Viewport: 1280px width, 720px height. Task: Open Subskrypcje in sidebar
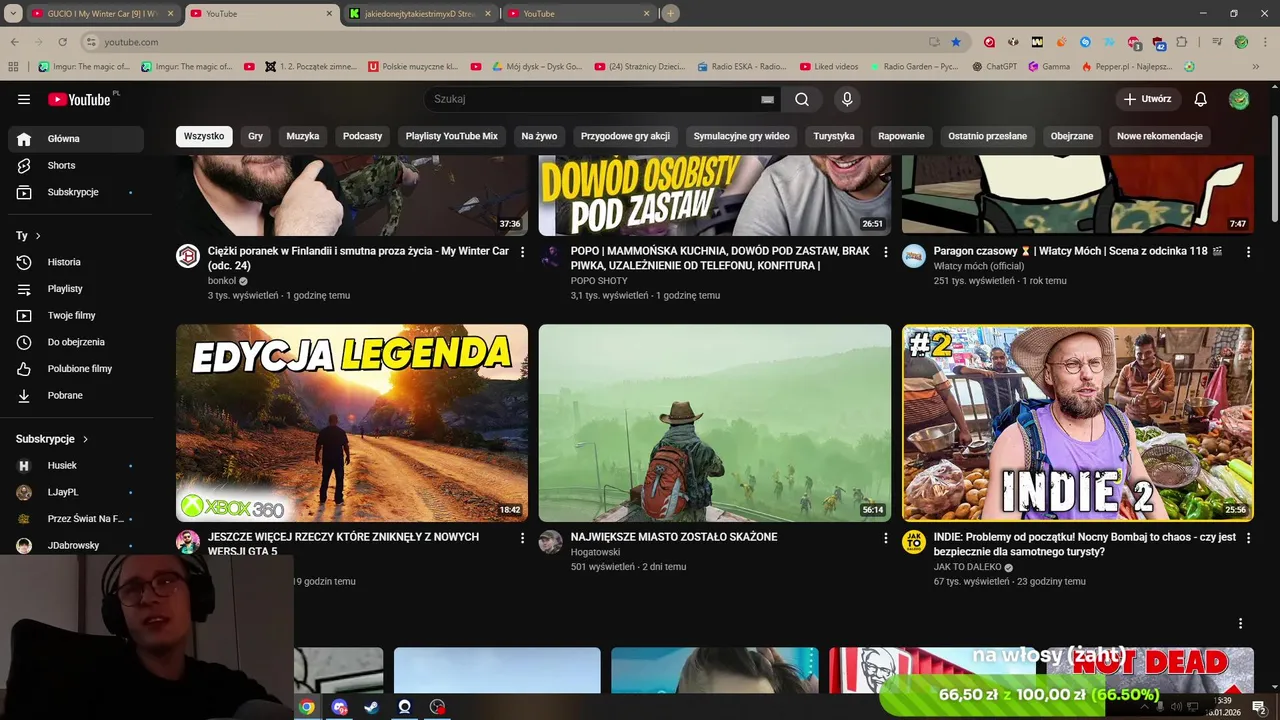(76, 192)
